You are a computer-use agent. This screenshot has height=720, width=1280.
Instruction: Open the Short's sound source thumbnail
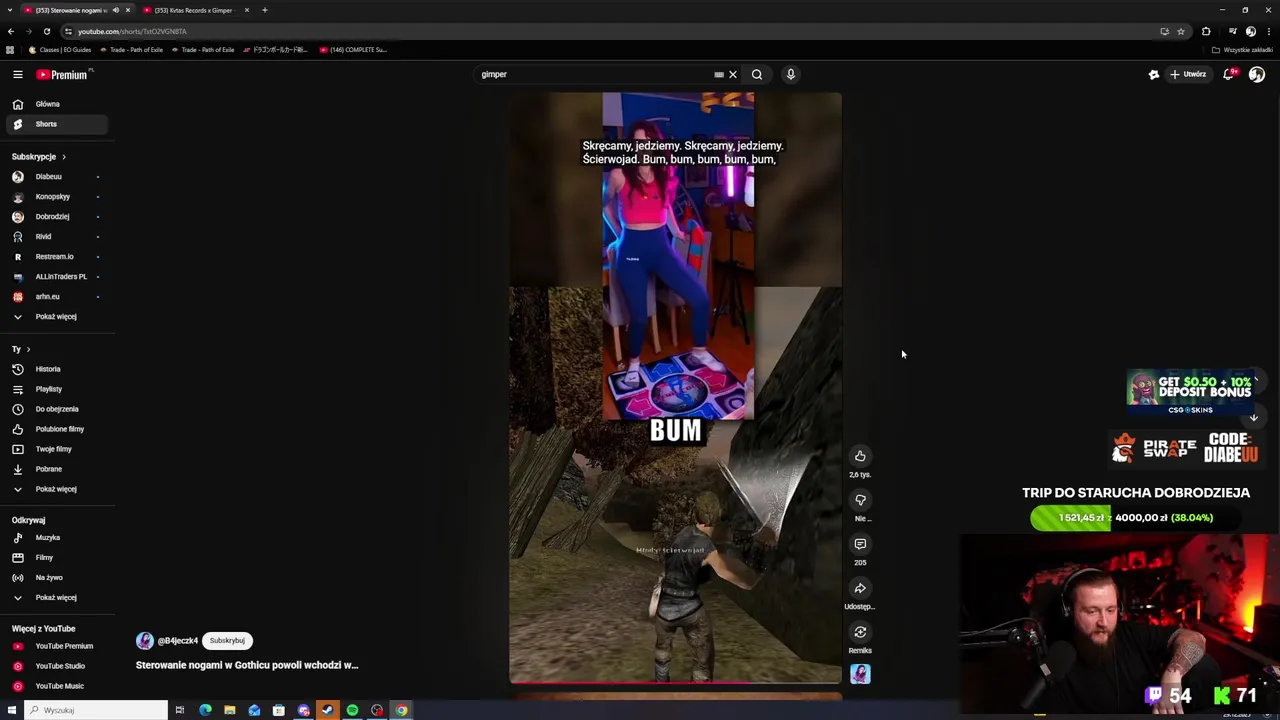coord(860,674)
